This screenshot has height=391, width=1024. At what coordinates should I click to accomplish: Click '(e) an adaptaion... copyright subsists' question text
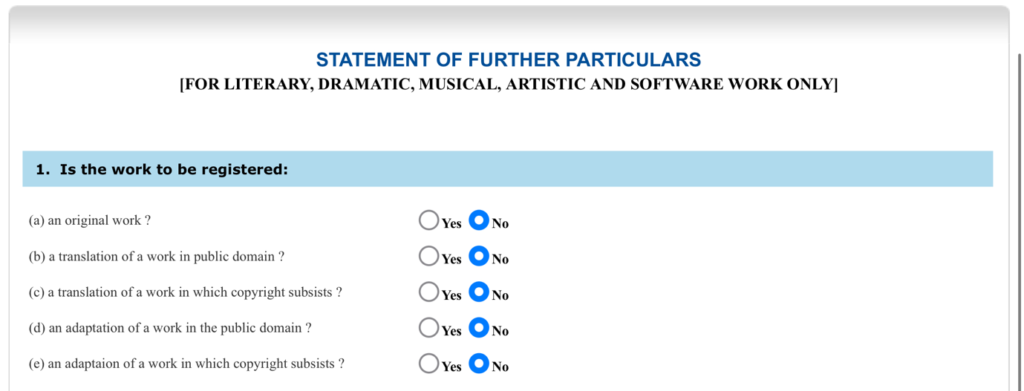click(x=186, y=364)
